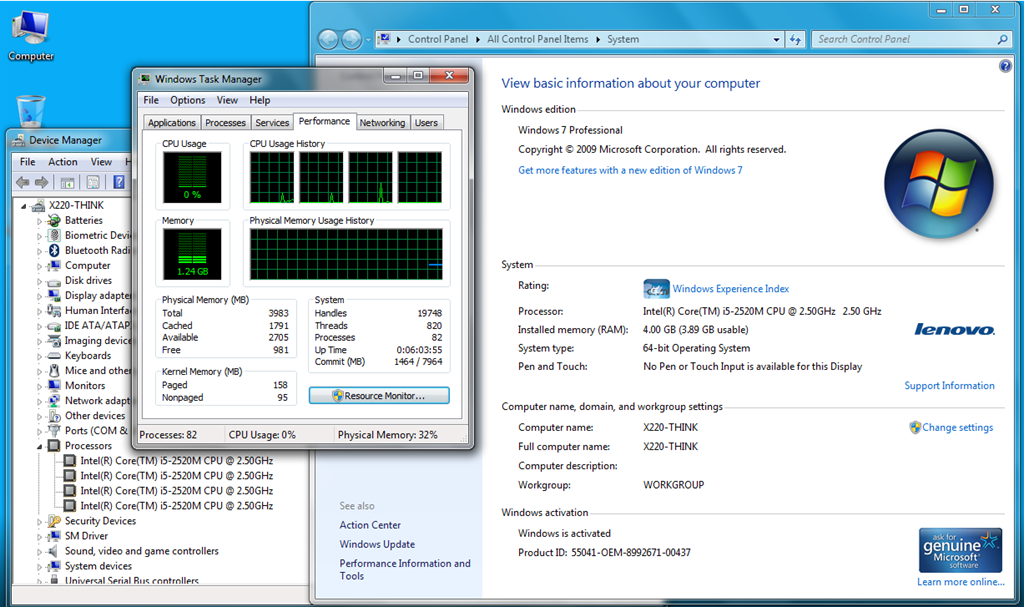The width and height of the screenshot is (1024, 607).
Task: Open the Options menu in Task Manager
Action: 187,100
